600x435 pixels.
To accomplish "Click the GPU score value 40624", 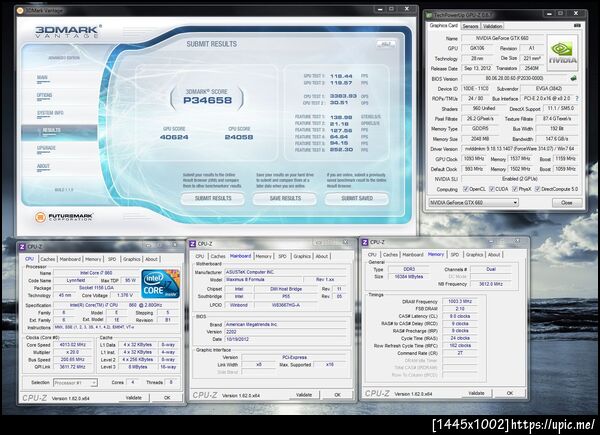I will [x=174, y=137].
